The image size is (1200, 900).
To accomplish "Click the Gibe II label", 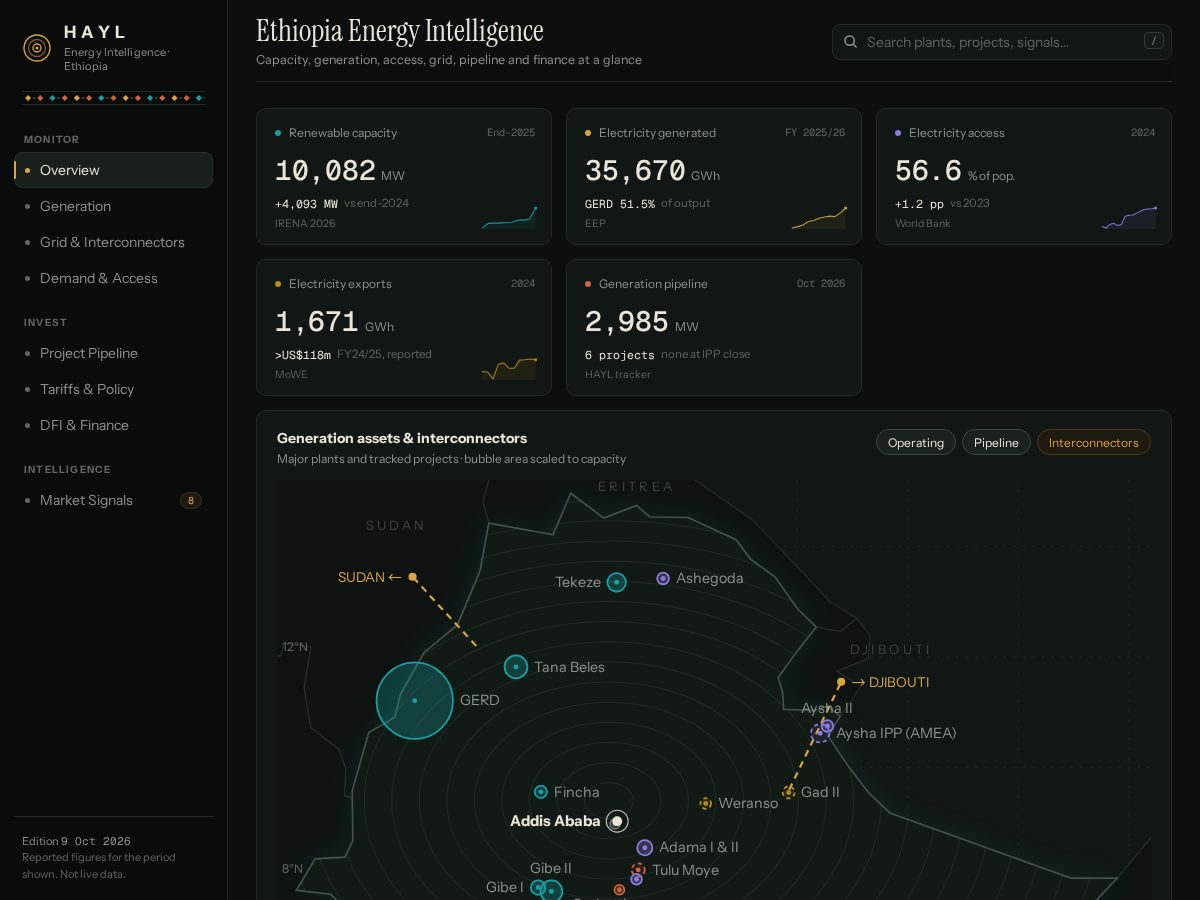I will coord(551,868).
